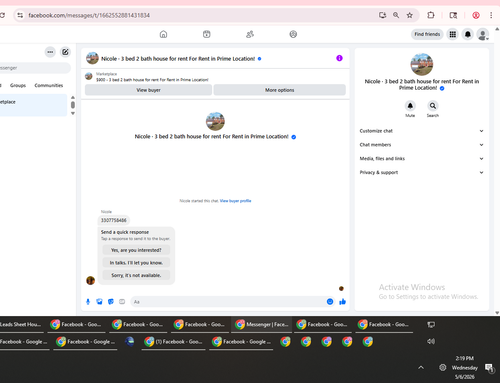This screenshot has width=500, height=383.
Task: Click the Find friends button
Action: pyautogui.click(x=427, y=34)
